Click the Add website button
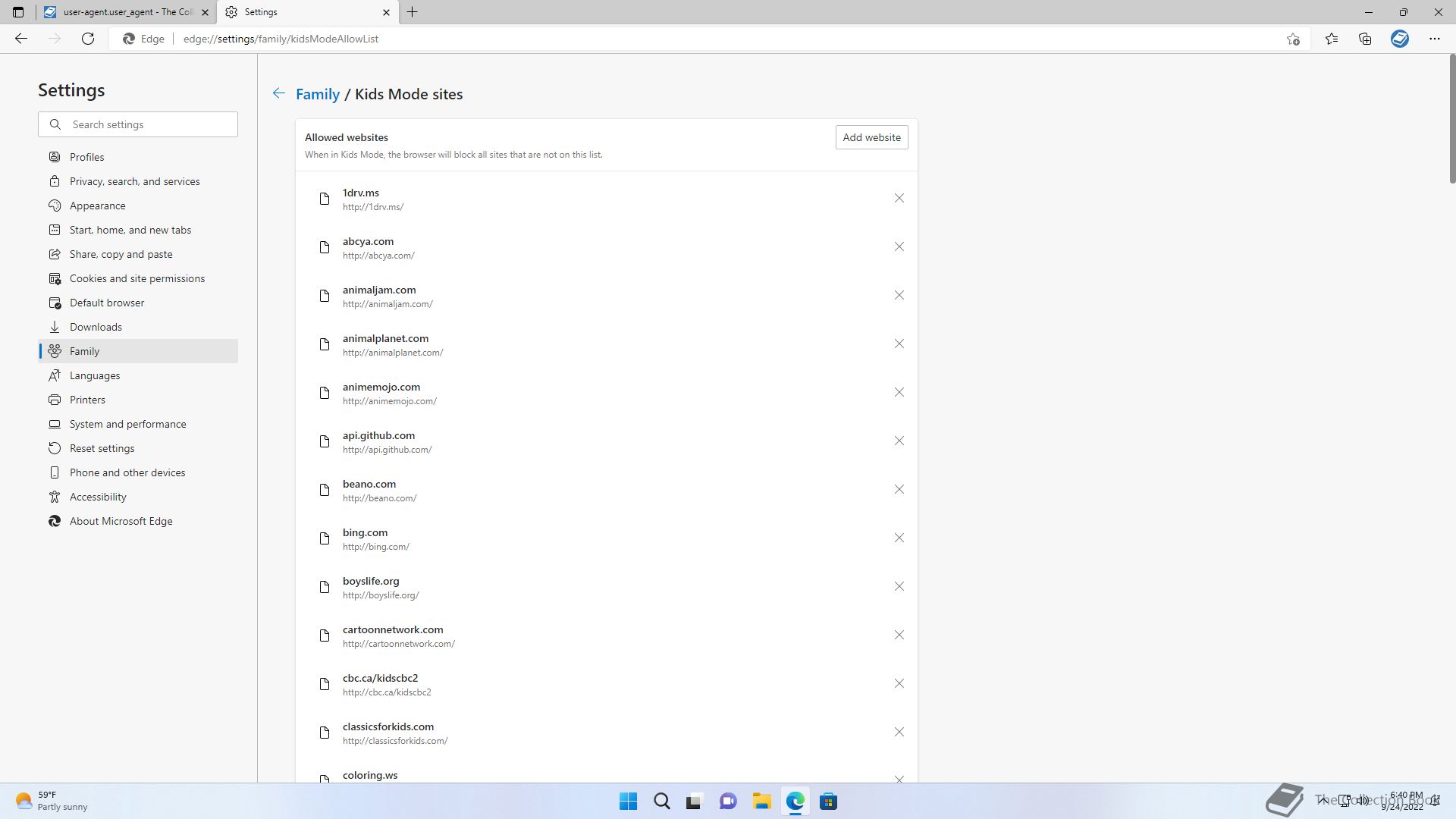The height and width of the screenshot is (819, 1456). 871,137
